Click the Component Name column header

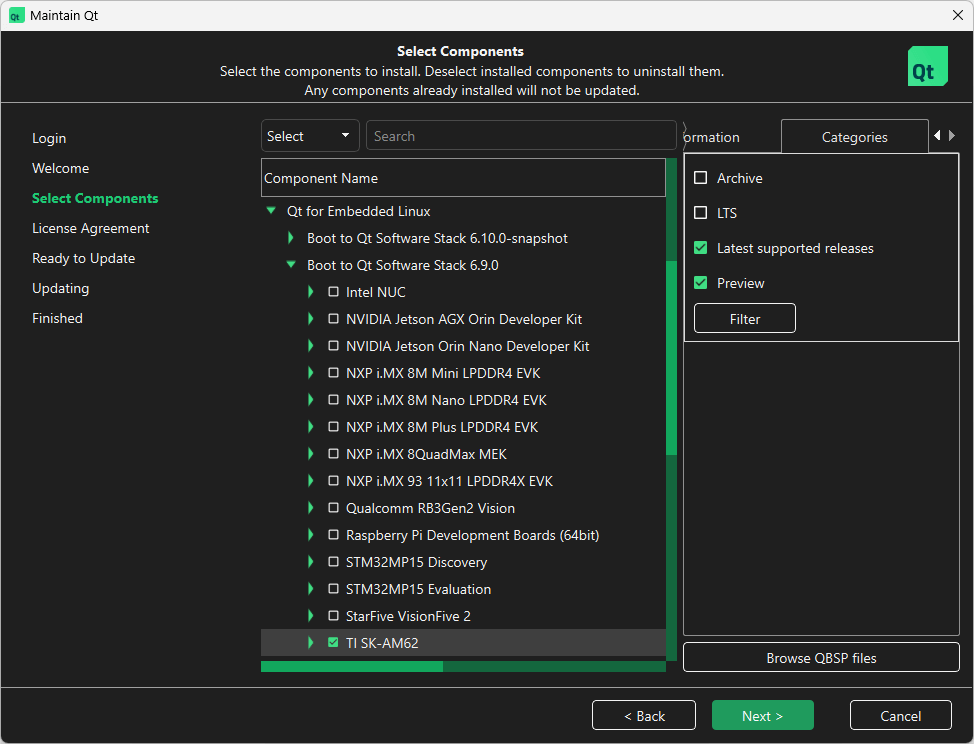(463, 178)
